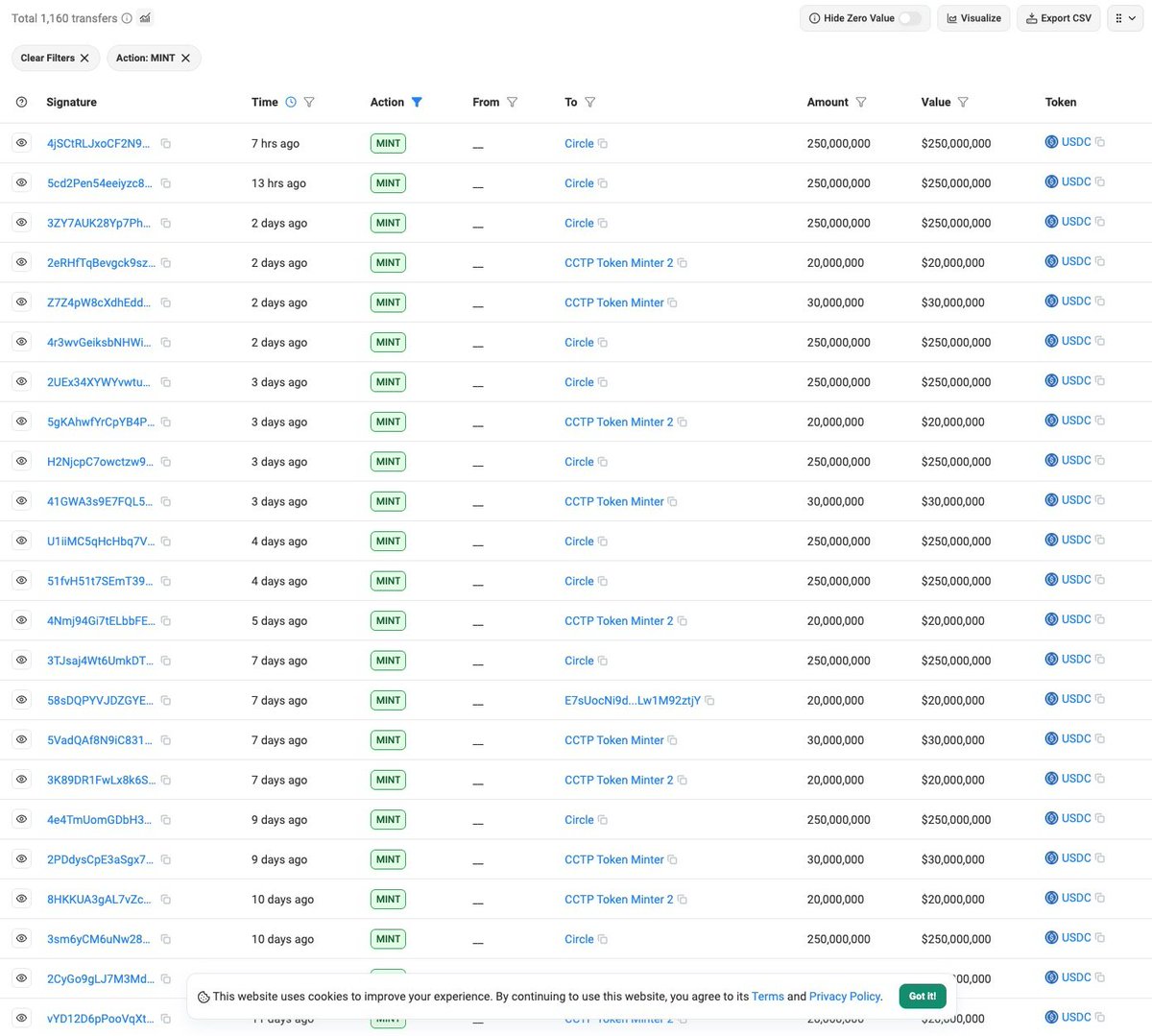Click the Signature column header
This screenshot has height=1036, width=1152.
coord(71,102)
